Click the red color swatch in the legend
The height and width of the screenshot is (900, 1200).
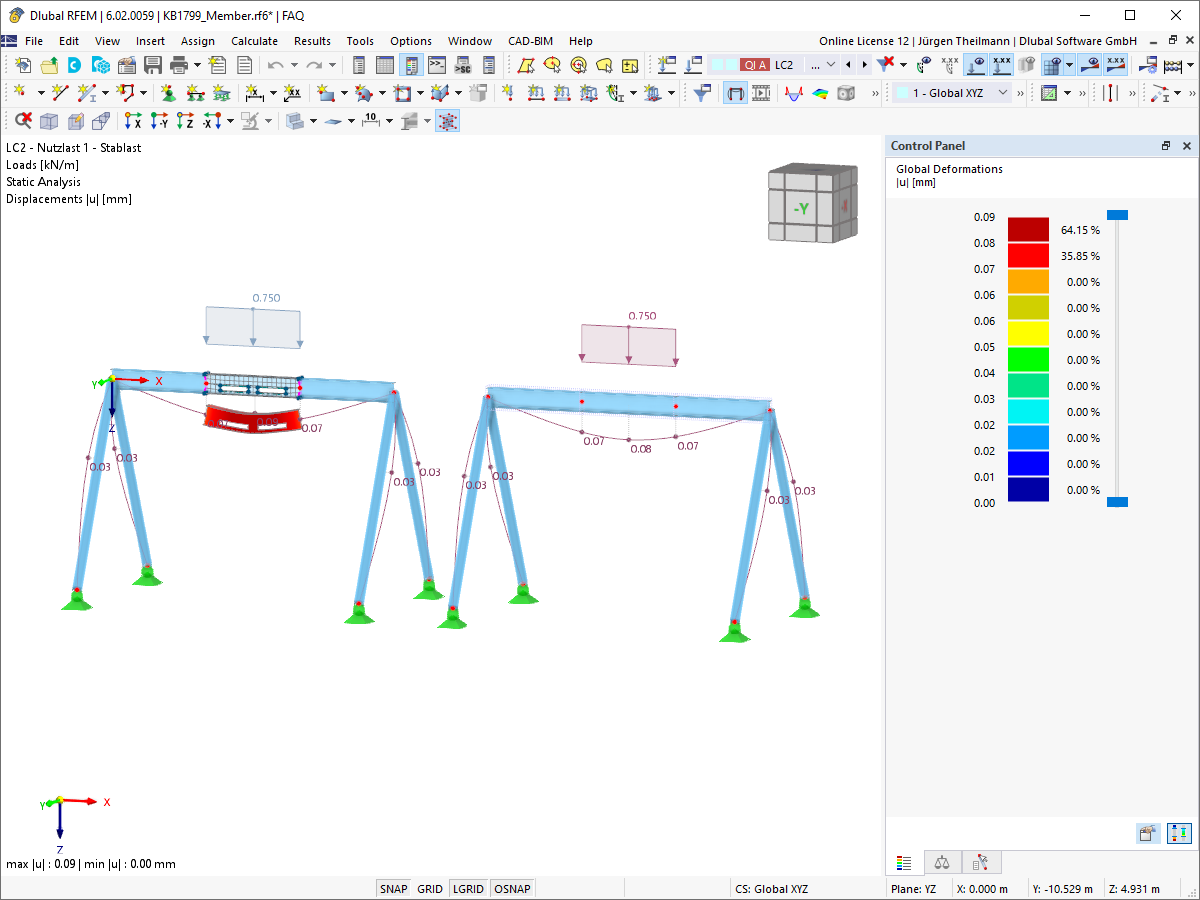(x=1028, y=255)
